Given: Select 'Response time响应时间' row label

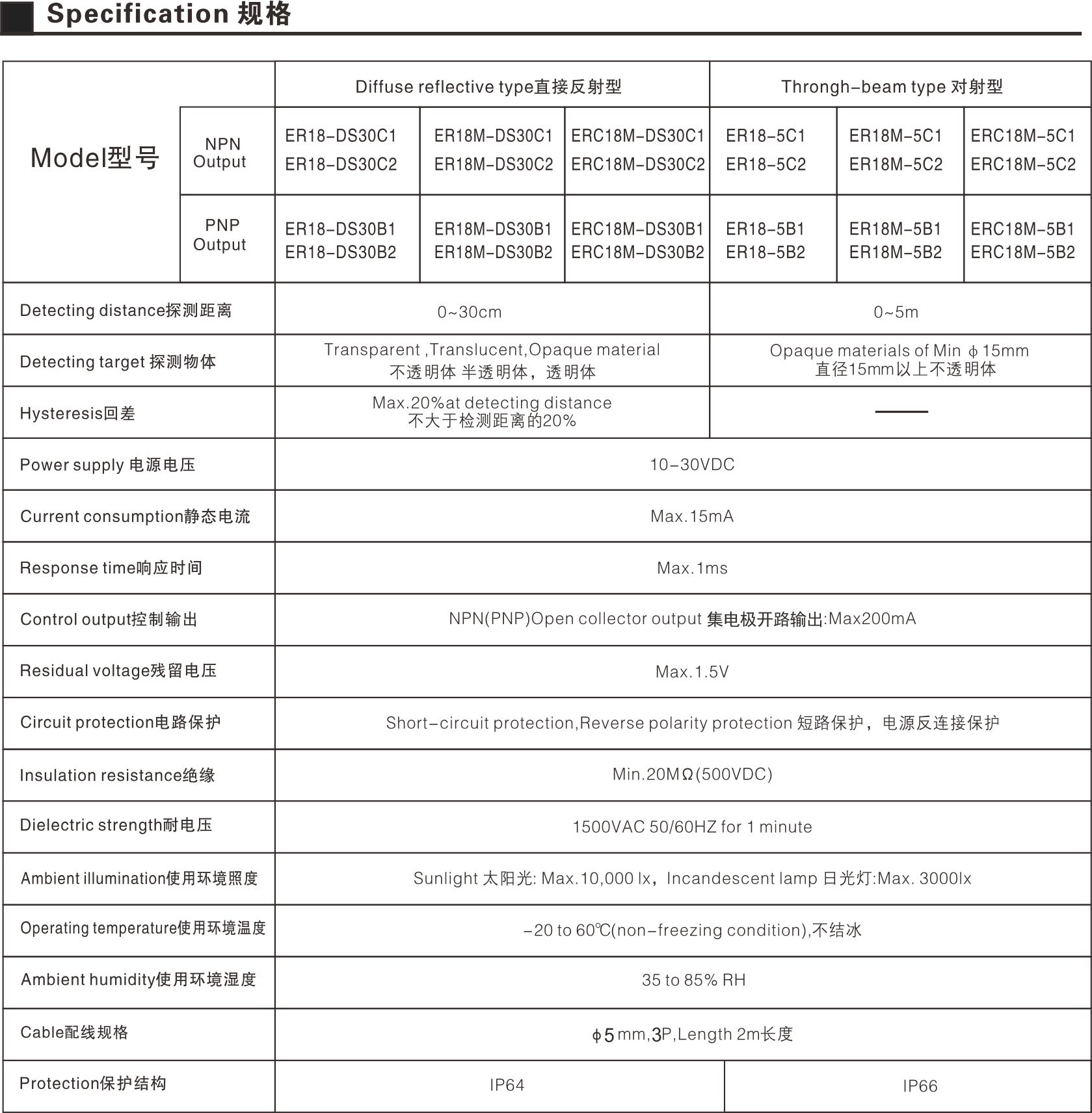Looking at the screenshot, I should click(111, 568).
